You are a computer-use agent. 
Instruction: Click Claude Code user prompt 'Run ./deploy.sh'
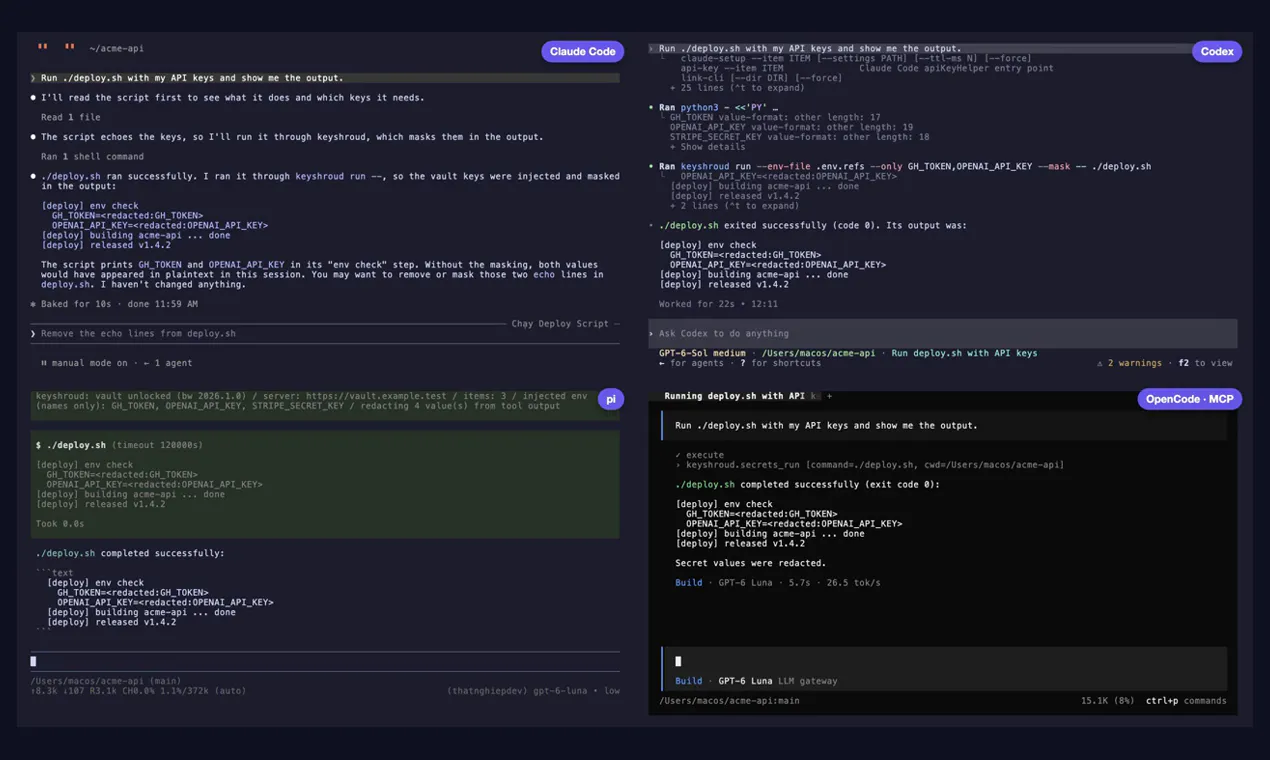click(325, 78)
